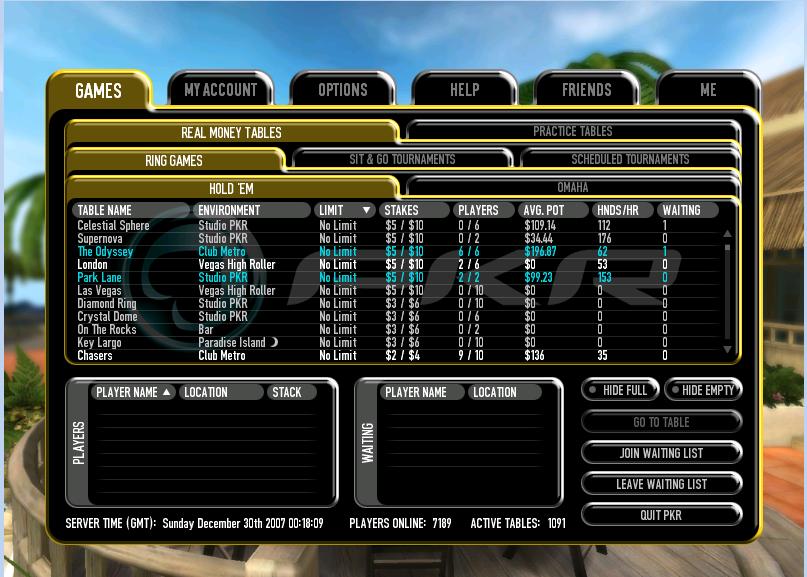Click the Go To Table button
The height and width of the screenshot is (577, 807).
point(661,422)
